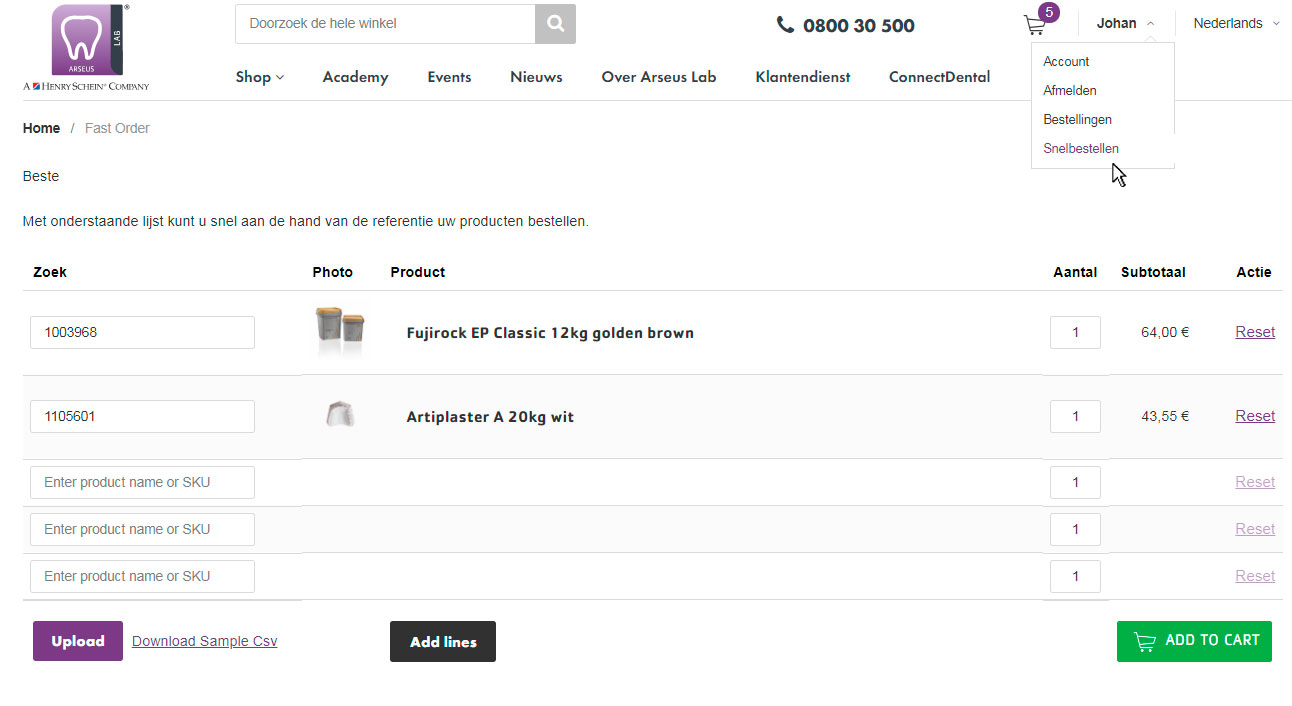Expand the Shop dropdown menu

259,77
